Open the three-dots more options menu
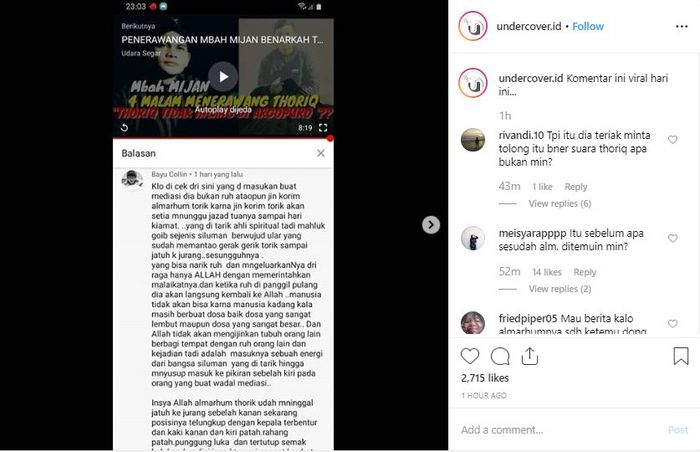 tap(682, 27)
